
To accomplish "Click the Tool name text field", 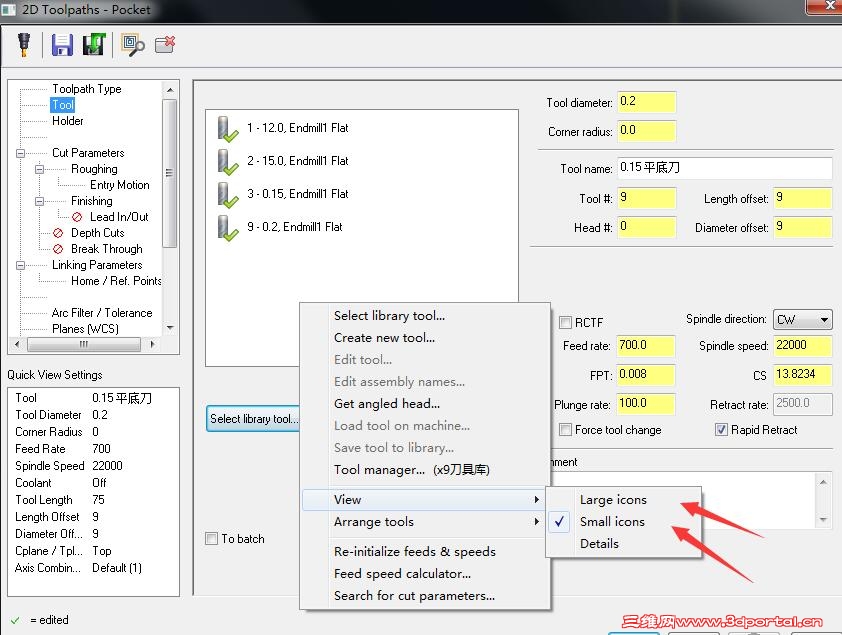I will [x=725, y=168].
